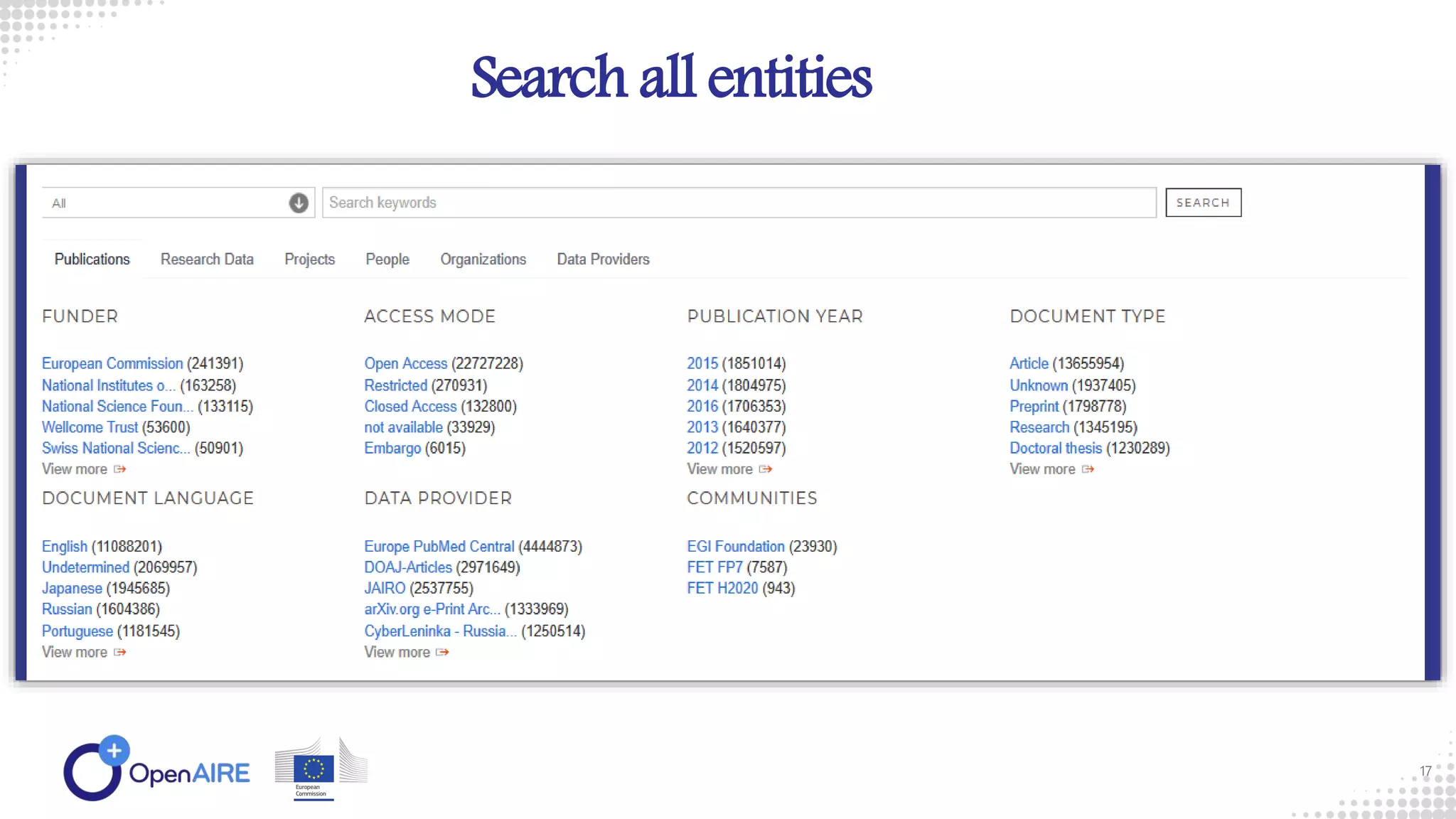Filter publications by year 2015
The height and width of the screenshot is (819, 1456).
pyautogui.click(x=702, y=363)
